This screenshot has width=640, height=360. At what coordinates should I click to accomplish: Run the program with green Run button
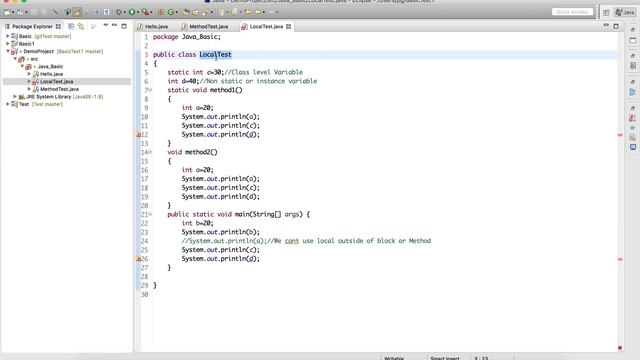coord(132,12)
